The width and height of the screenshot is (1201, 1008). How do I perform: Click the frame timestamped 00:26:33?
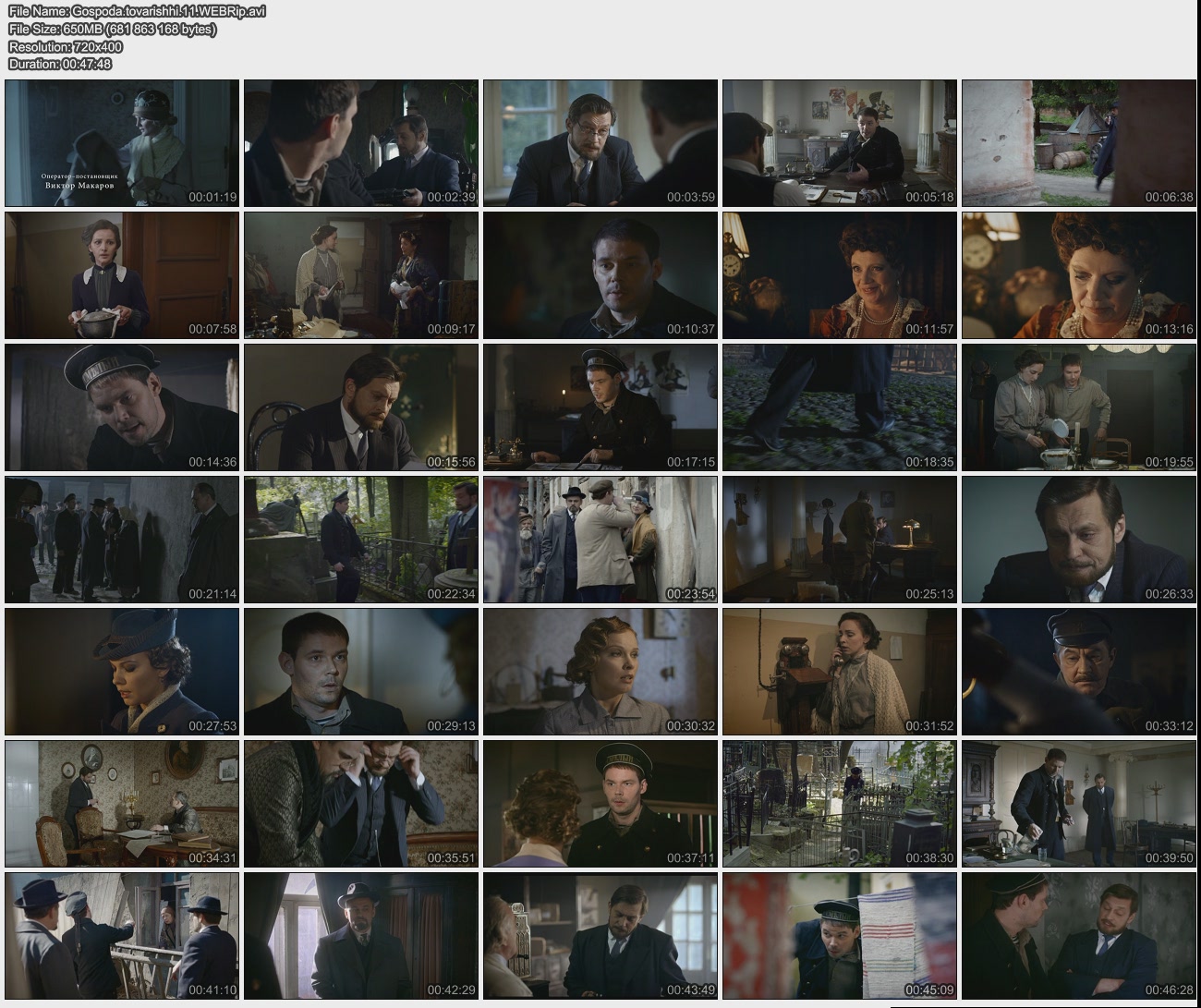click(x=1079, y=540)
